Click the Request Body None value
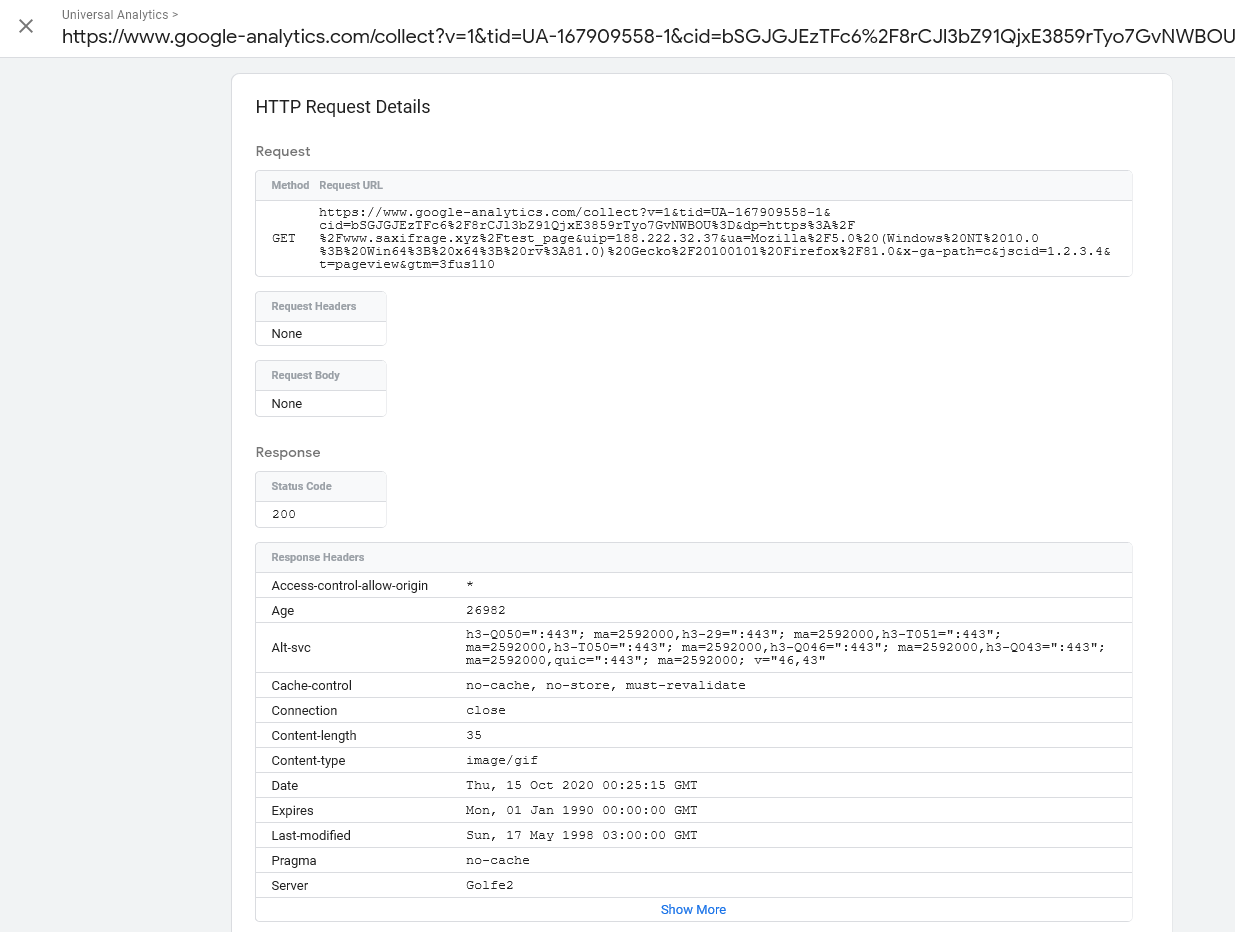The image size is (1235, 932). (x=287, y=404)
